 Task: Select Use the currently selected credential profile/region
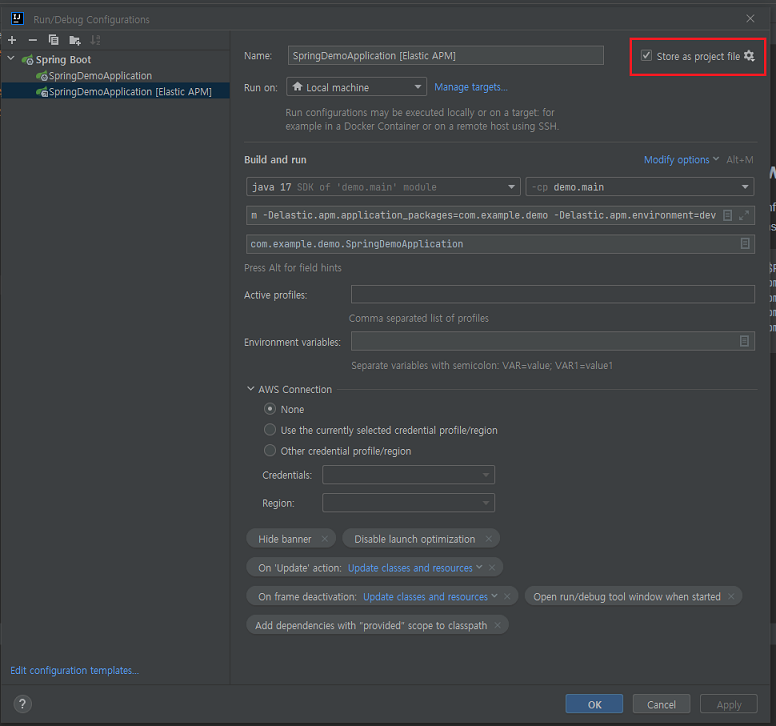pos(270,430)
